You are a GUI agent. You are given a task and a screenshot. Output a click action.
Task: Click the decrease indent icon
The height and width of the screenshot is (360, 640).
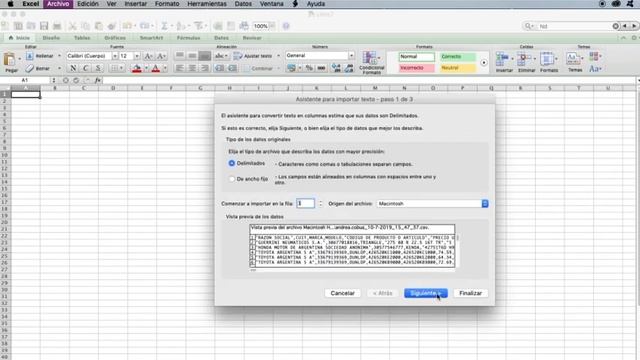(219, 68)
